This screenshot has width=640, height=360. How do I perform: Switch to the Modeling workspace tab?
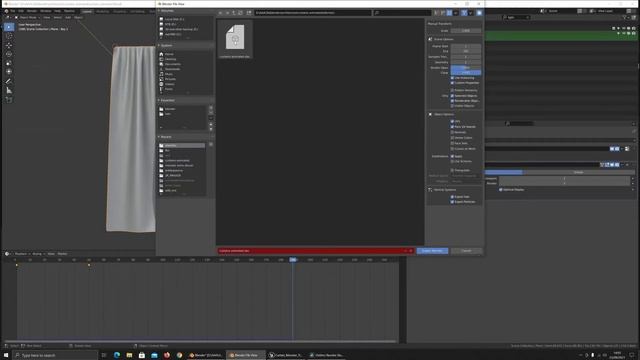coord(102,11)
